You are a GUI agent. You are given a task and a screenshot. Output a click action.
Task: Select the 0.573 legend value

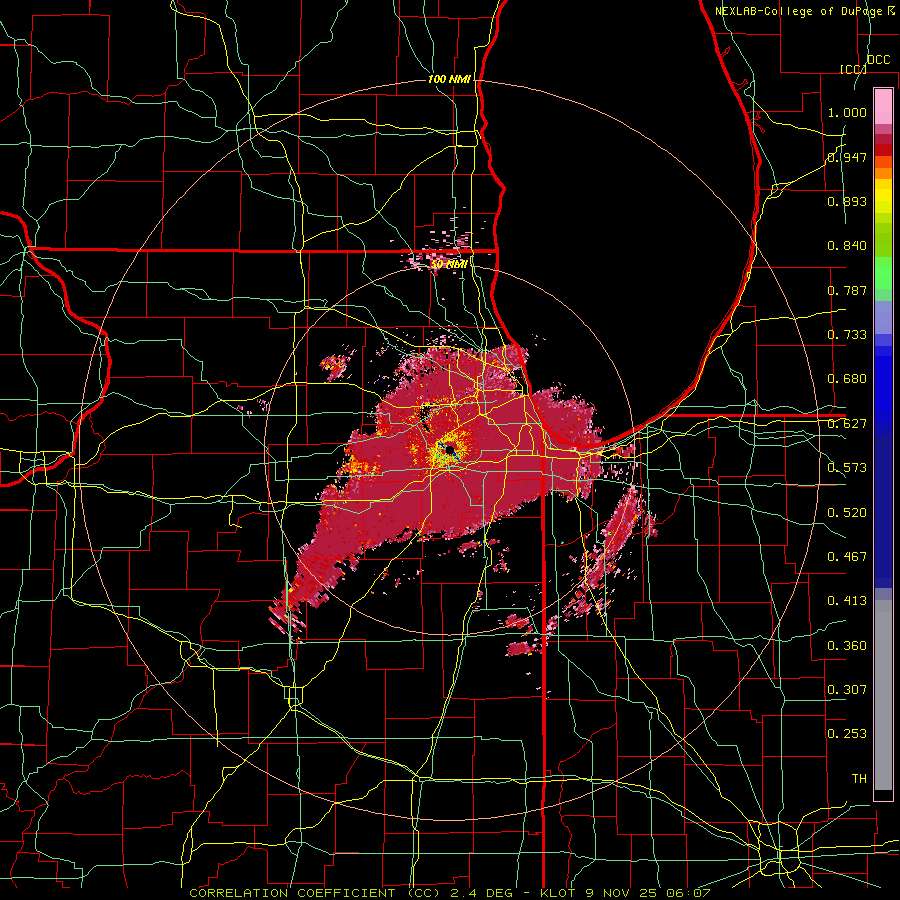pos(847,468)
